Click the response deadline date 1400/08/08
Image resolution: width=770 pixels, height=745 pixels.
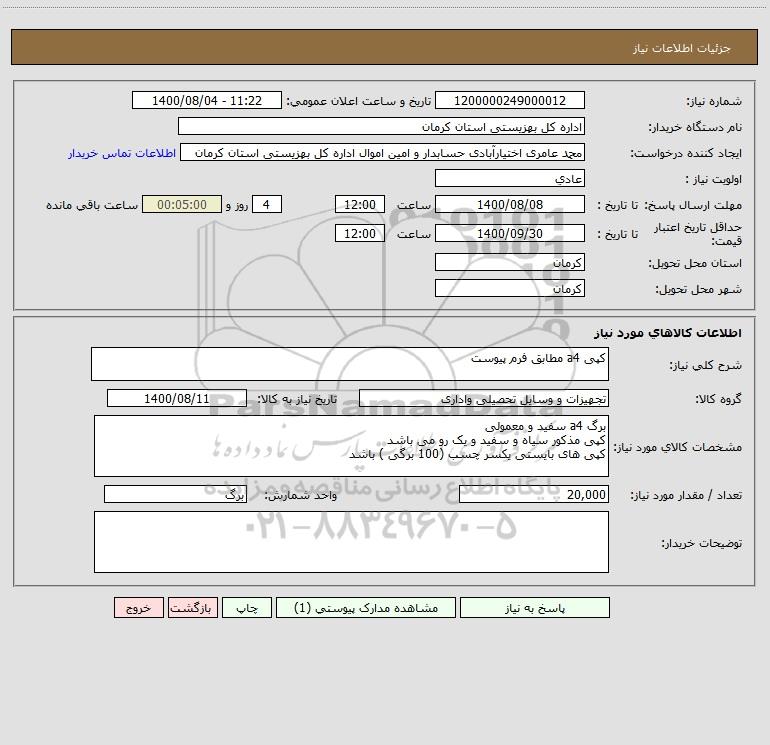510,204
